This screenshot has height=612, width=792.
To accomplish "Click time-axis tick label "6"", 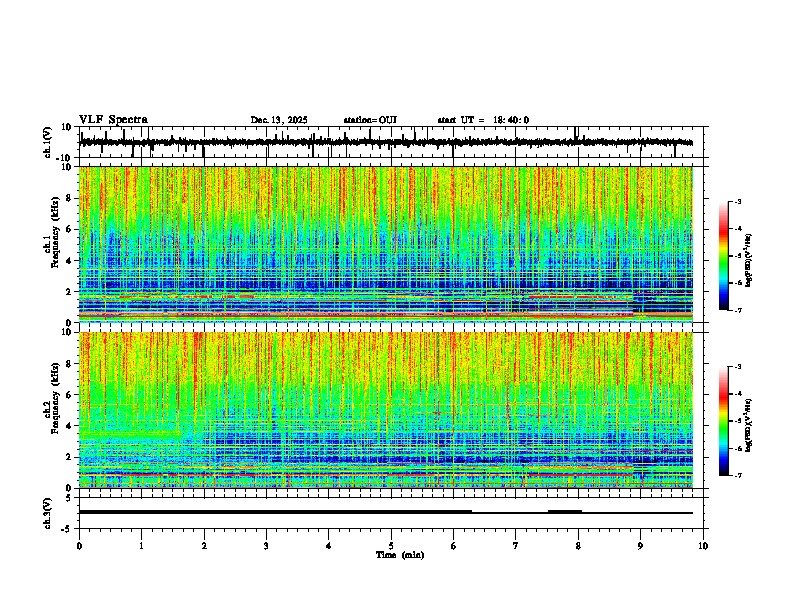I will [x=453, y=546].
